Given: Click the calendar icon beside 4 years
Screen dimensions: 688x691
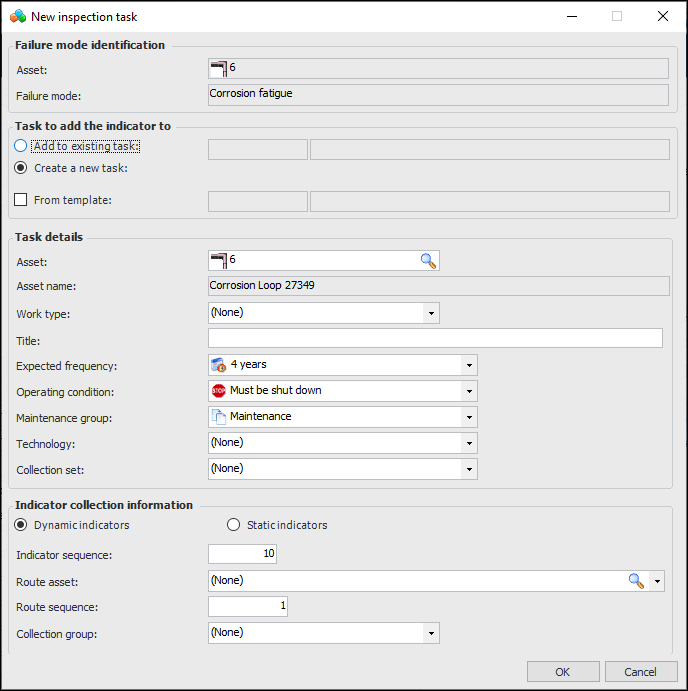Looking at the screenshot, I should (x=218, y=365).
